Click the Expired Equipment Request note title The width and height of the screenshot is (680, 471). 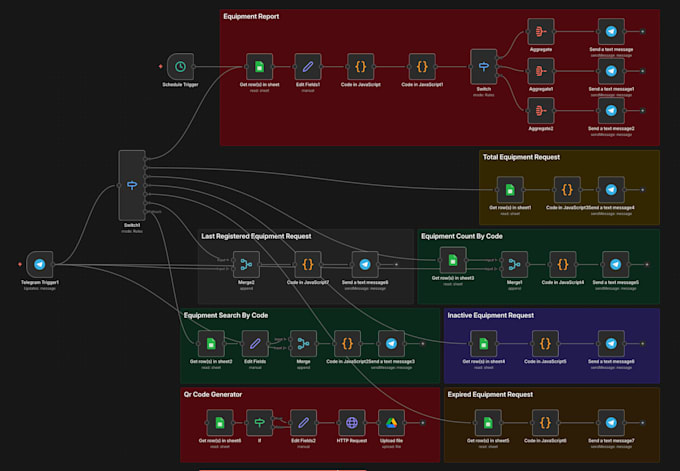click(490, 394)
